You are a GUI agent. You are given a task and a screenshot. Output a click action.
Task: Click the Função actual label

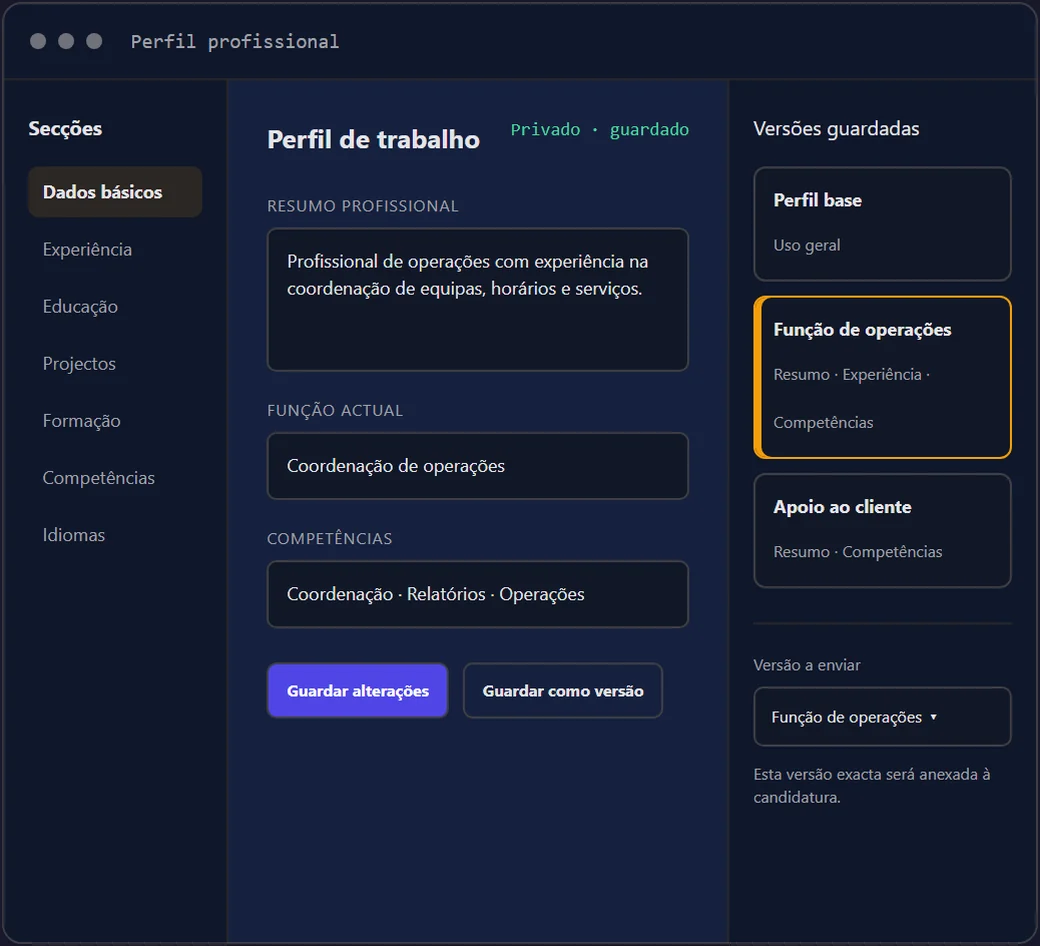click(x=335, y=411)
